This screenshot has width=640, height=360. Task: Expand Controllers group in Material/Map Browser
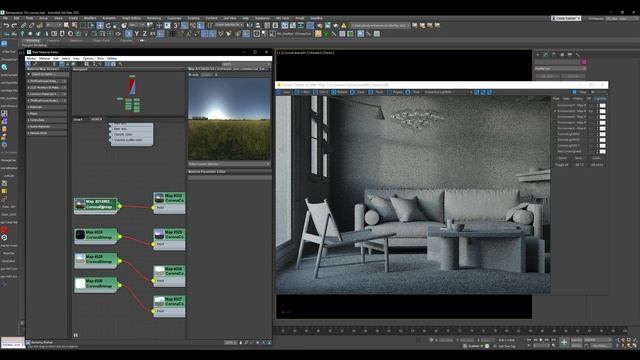pos(47,120)
